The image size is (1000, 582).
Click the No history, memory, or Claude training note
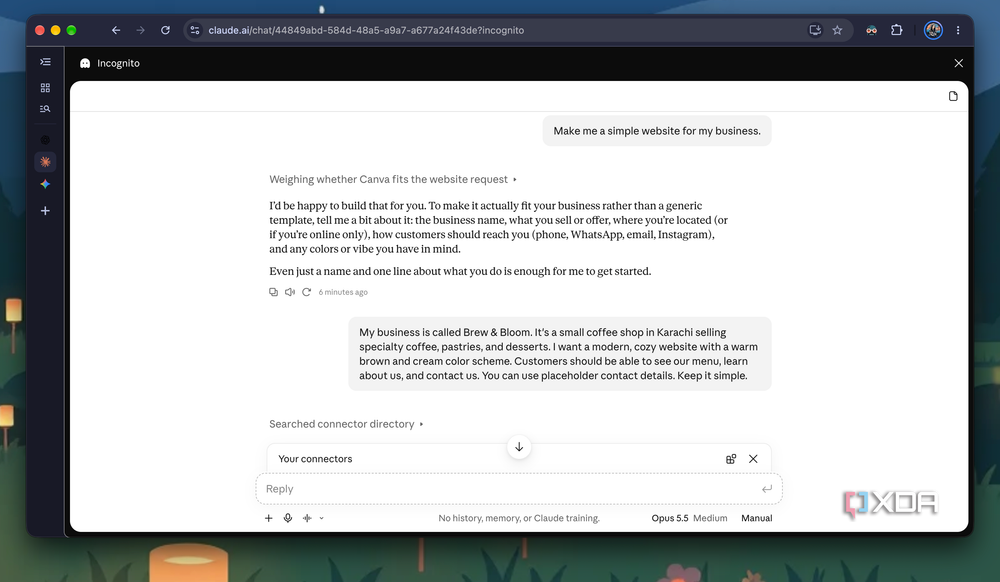(x=519, y=518)
